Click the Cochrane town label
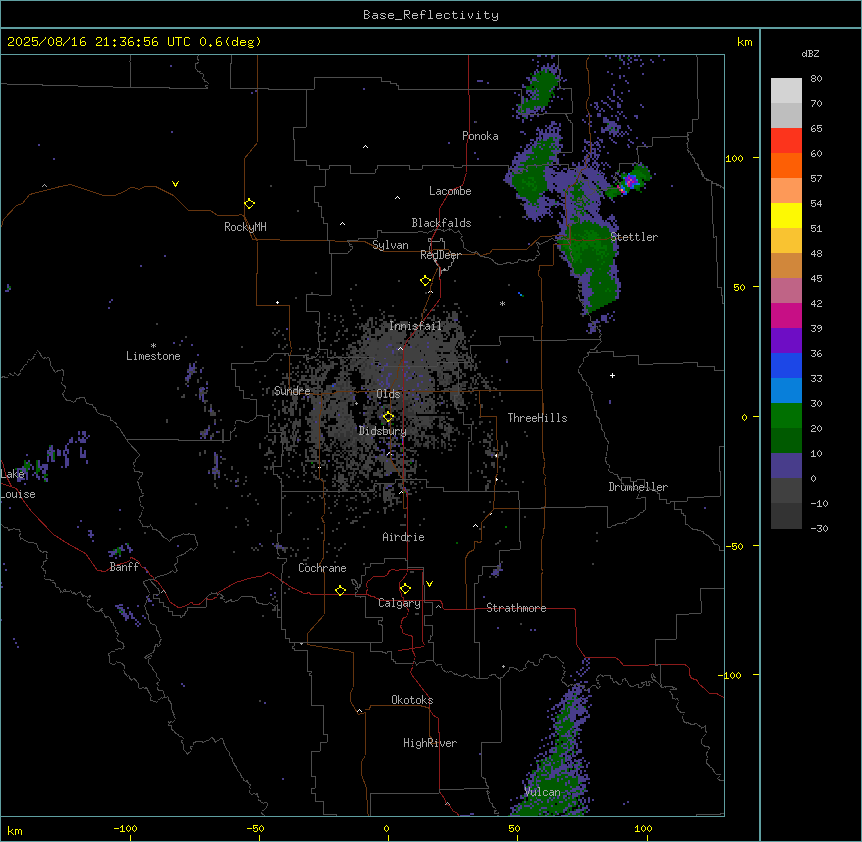The height and width of the screenshot is (842, 862). (x=322, y=568)
